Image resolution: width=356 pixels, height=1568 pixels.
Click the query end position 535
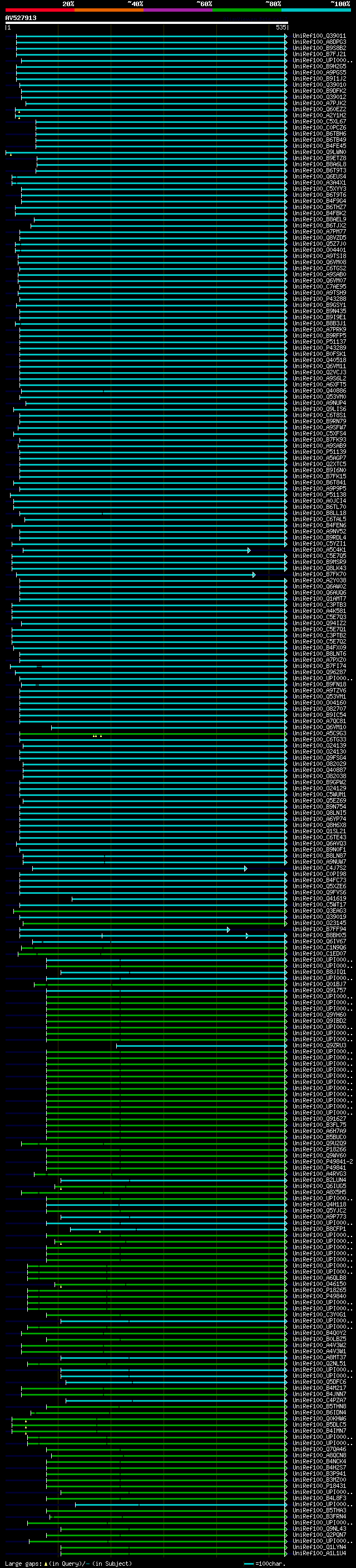[280, 27]
